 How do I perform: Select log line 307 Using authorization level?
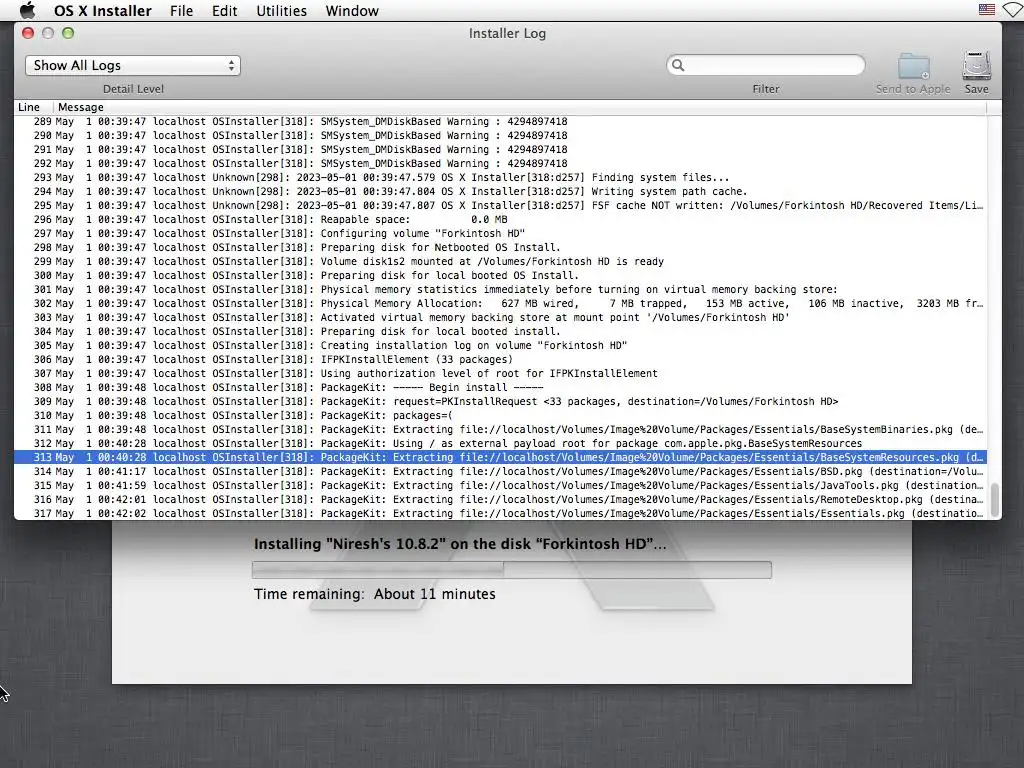[500, 374]
